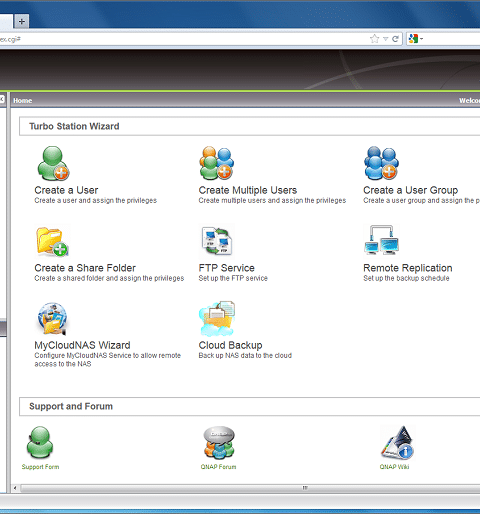Click the Create Multiple Users icon

click(x=216, y=163)
